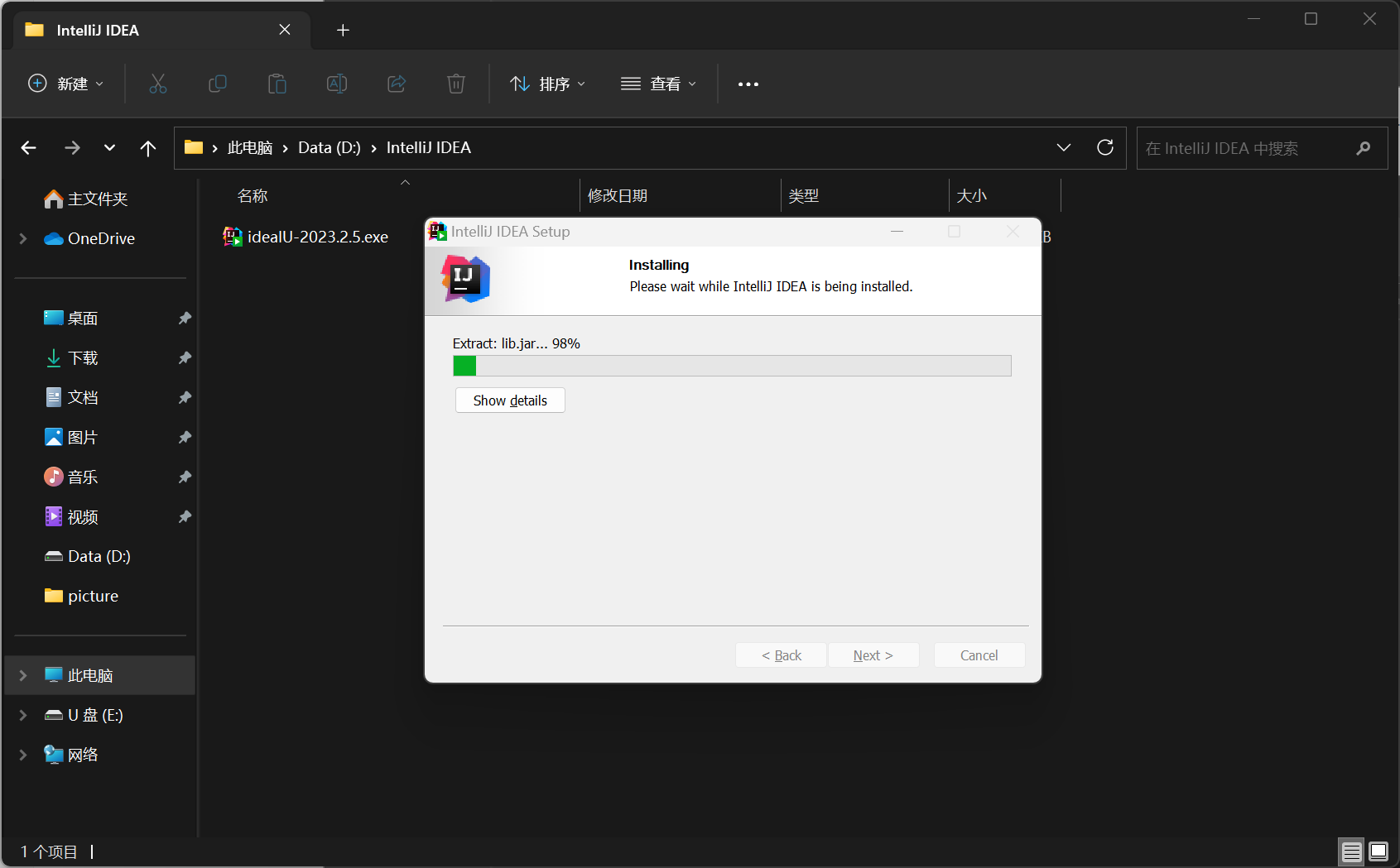Open 视频 in the sidebar
Screen dimensions: 1400x868
click(x=71, y=516)
